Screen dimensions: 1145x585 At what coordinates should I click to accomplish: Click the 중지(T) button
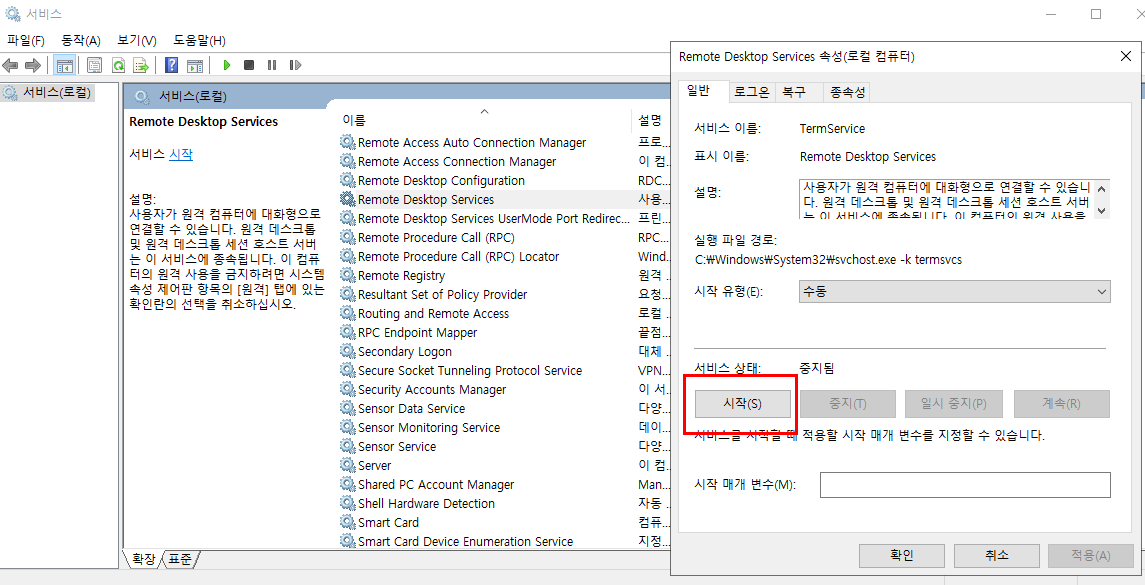(x=848, y=403)
